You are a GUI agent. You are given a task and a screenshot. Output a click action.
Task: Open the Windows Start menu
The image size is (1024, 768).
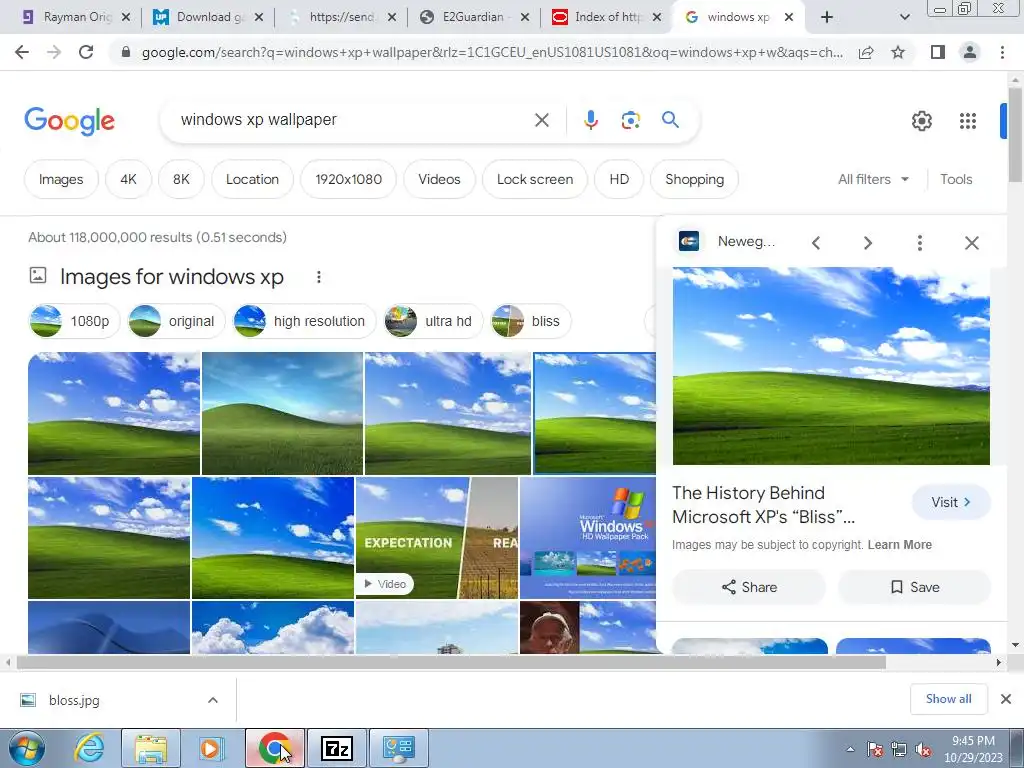click(27, 748)
